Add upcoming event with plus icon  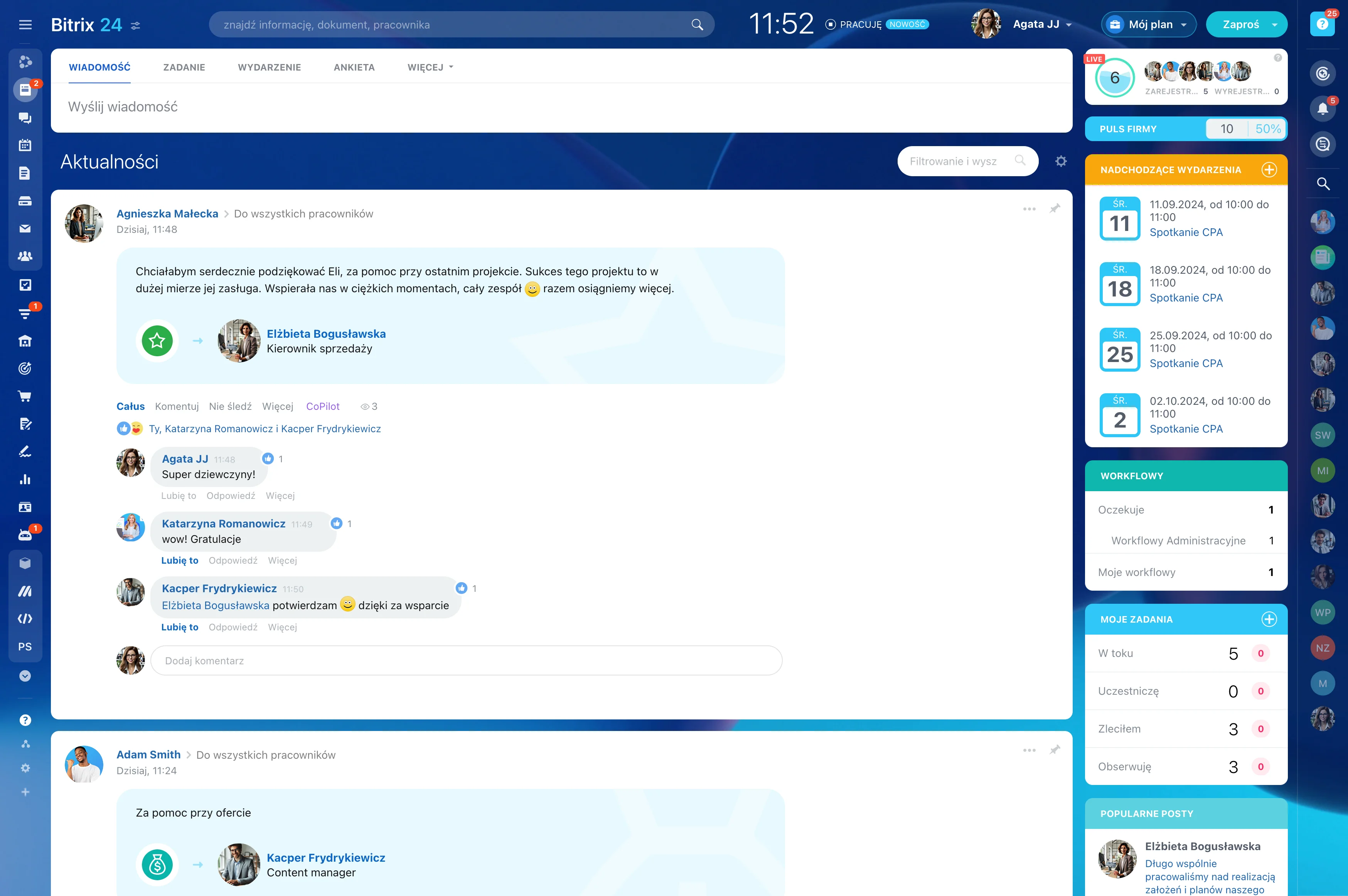pos(1269,170)
